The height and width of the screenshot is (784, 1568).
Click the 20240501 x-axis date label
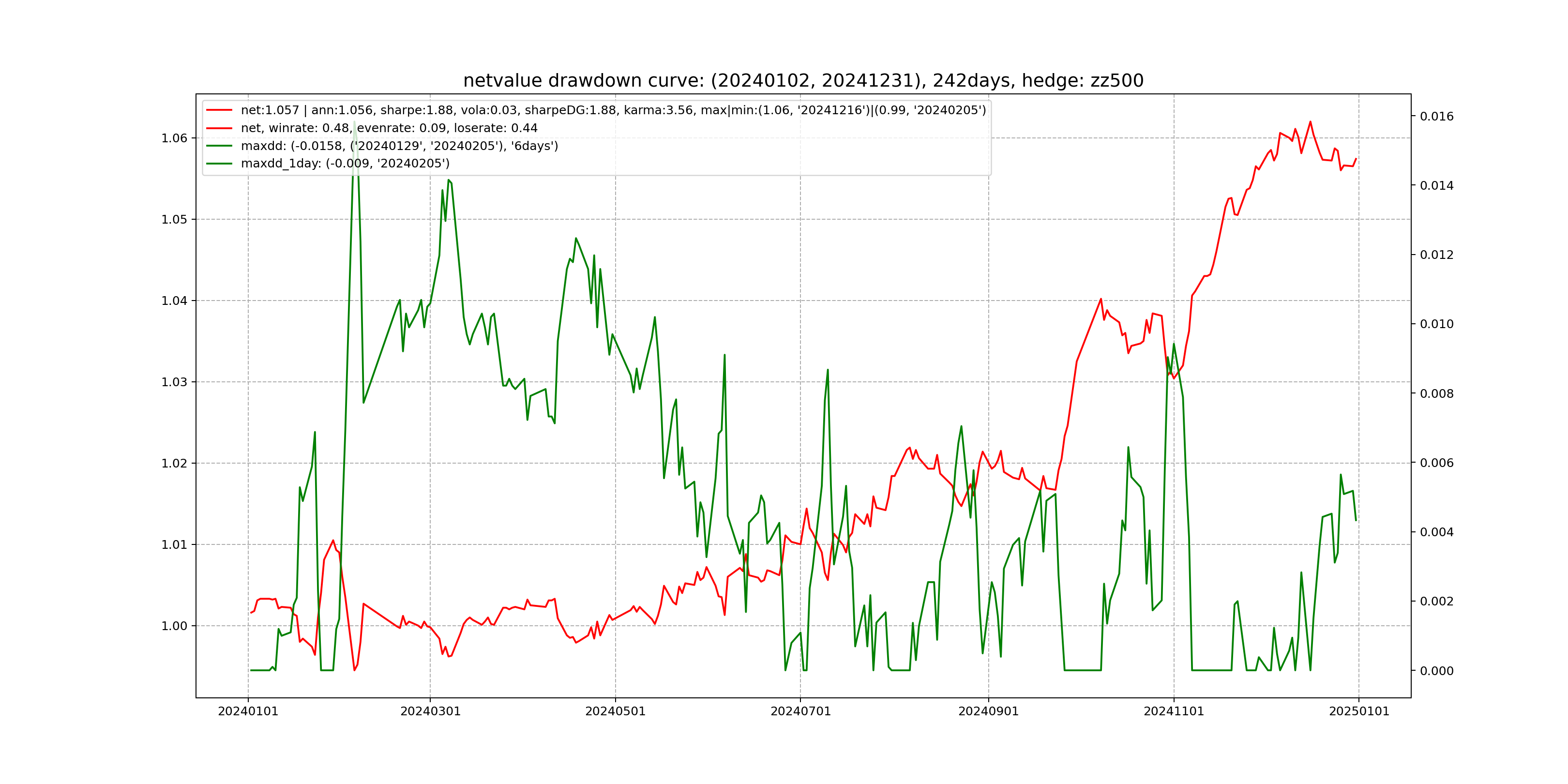[616, 711]
